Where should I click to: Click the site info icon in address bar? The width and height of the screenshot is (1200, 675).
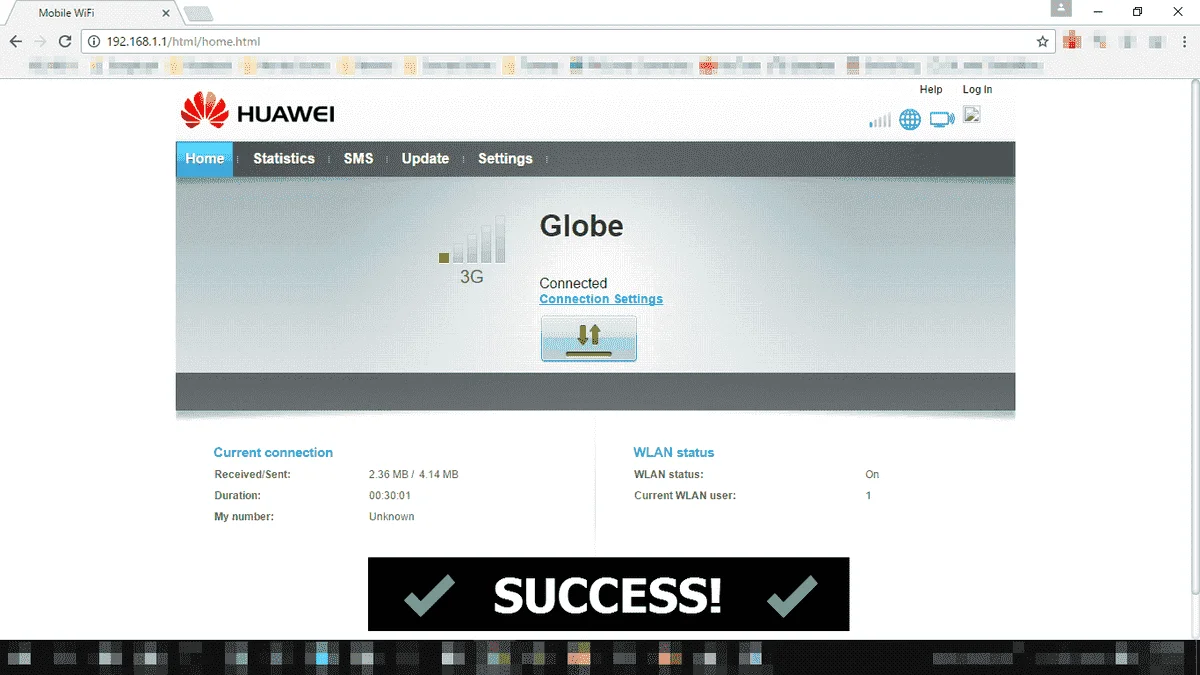coord(94,42)
